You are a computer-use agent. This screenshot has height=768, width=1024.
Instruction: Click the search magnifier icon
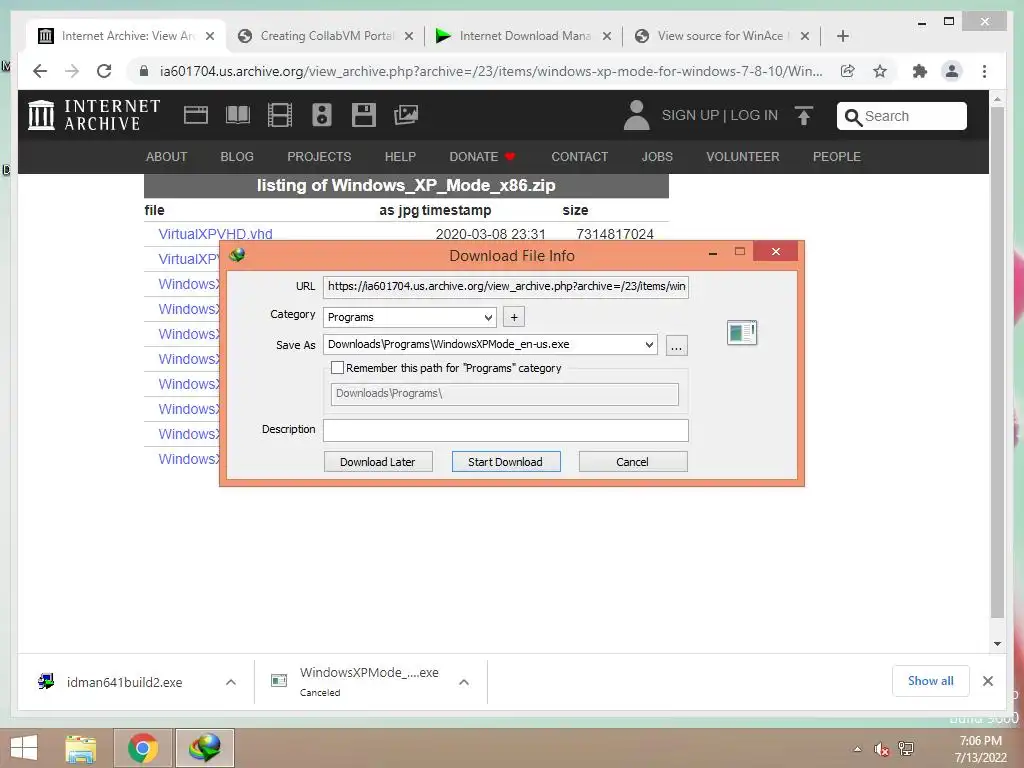pos(853,117)
